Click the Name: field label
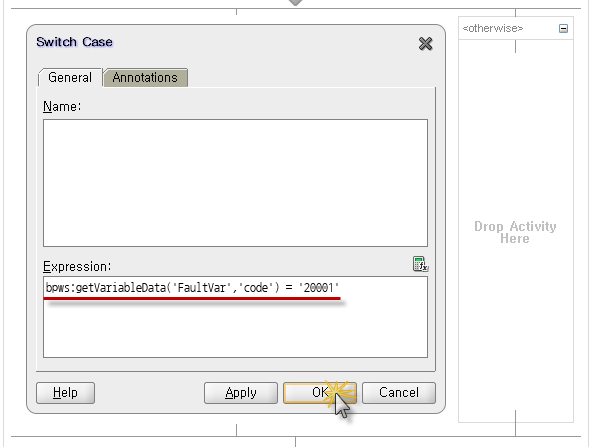Screen dimensions: 592x447 tap(62, 106)
